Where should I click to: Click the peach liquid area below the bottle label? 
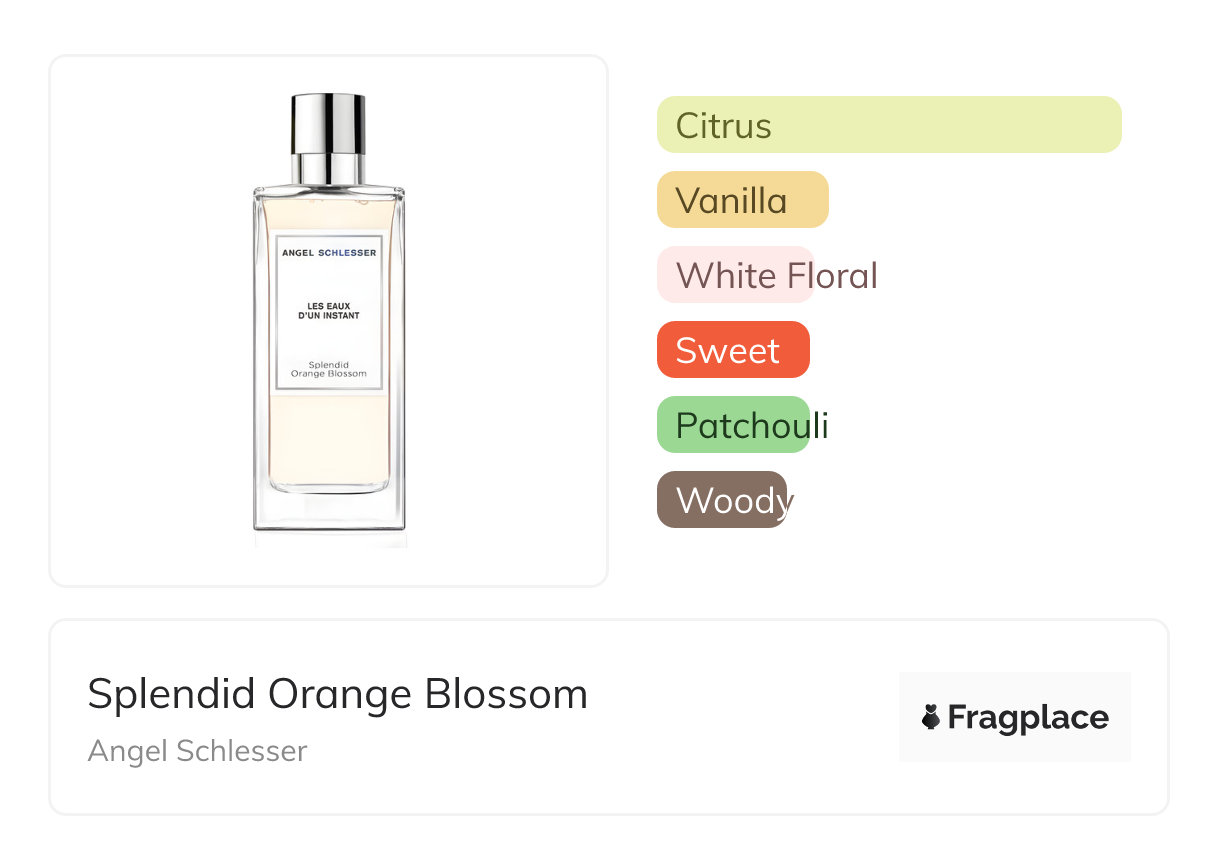[x=329, y=440]
